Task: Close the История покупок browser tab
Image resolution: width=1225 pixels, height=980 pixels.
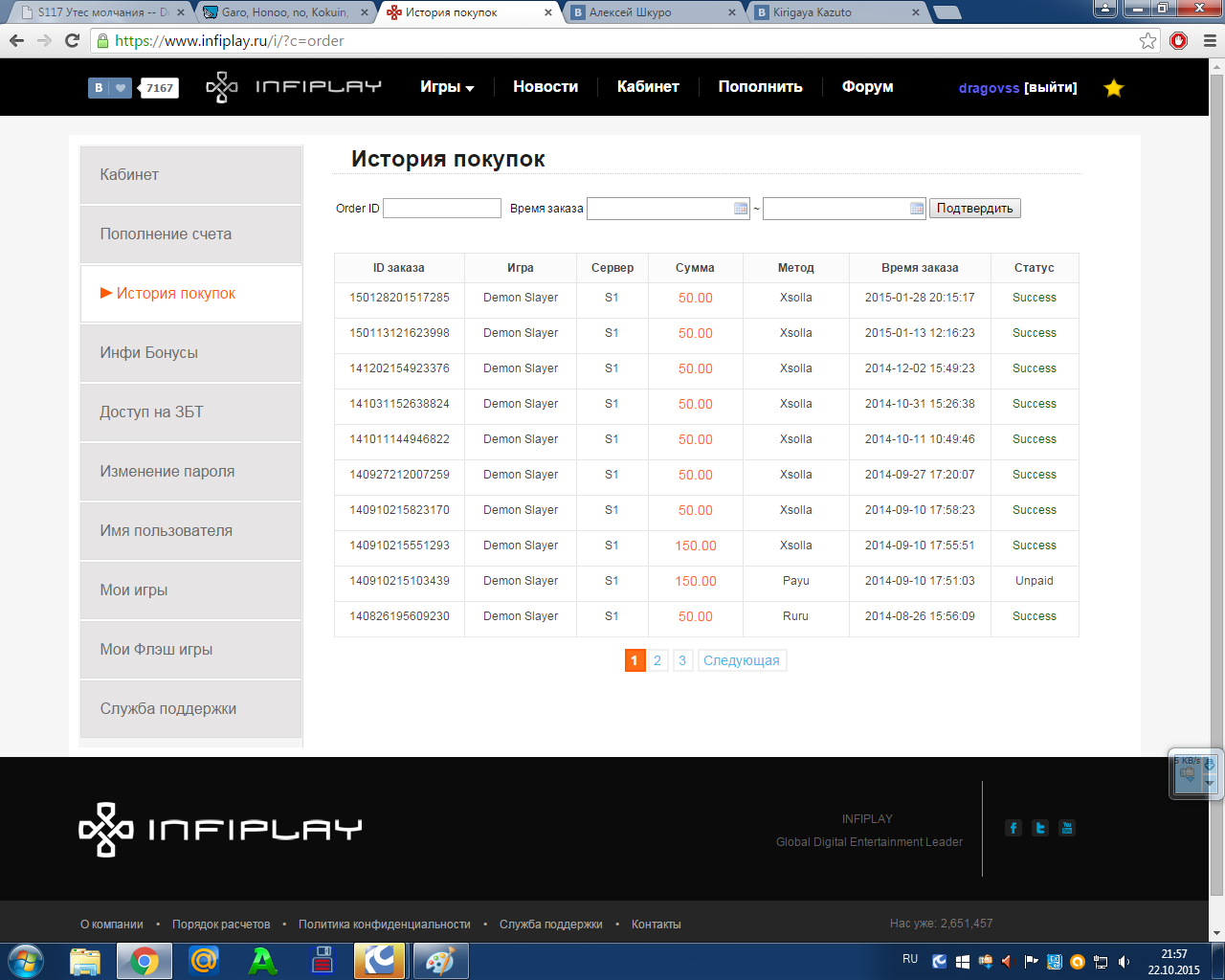Action: pos(548,12)
